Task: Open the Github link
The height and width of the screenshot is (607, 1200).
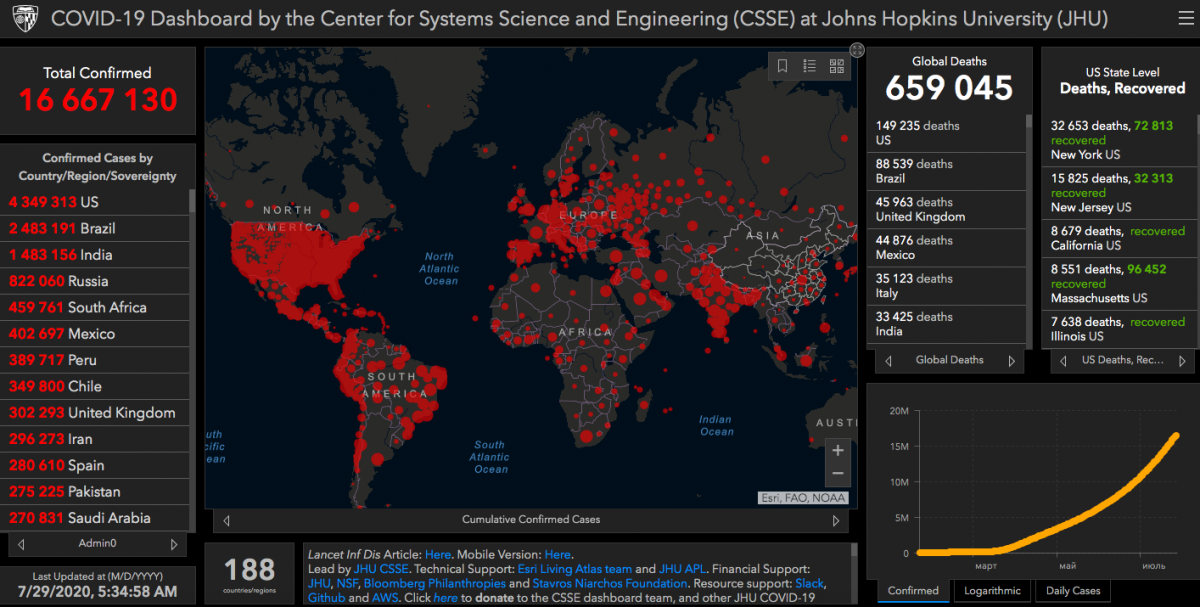Action: coord(326,598)
